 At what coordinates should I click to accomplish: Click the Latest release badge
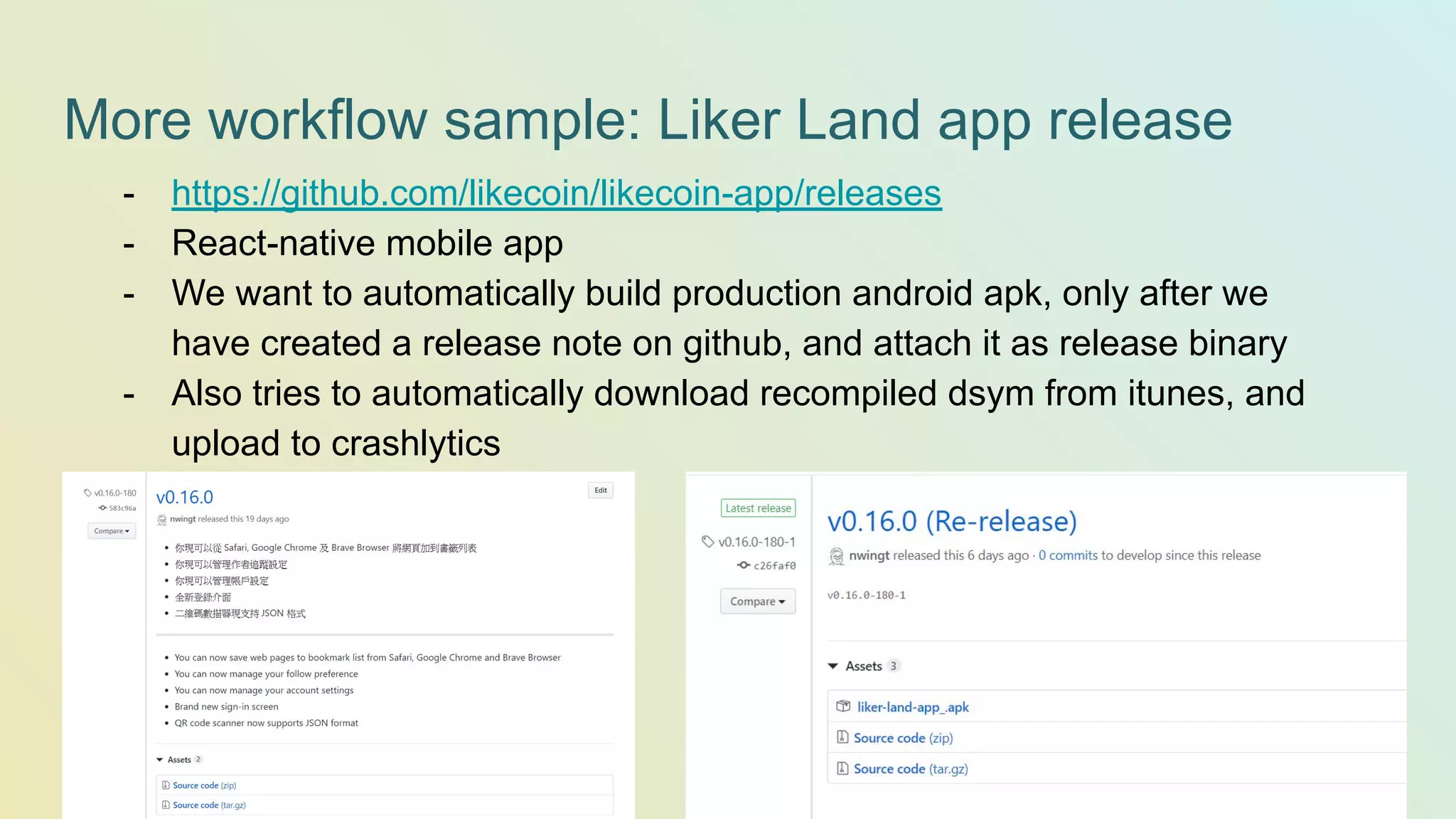(758, 508)
